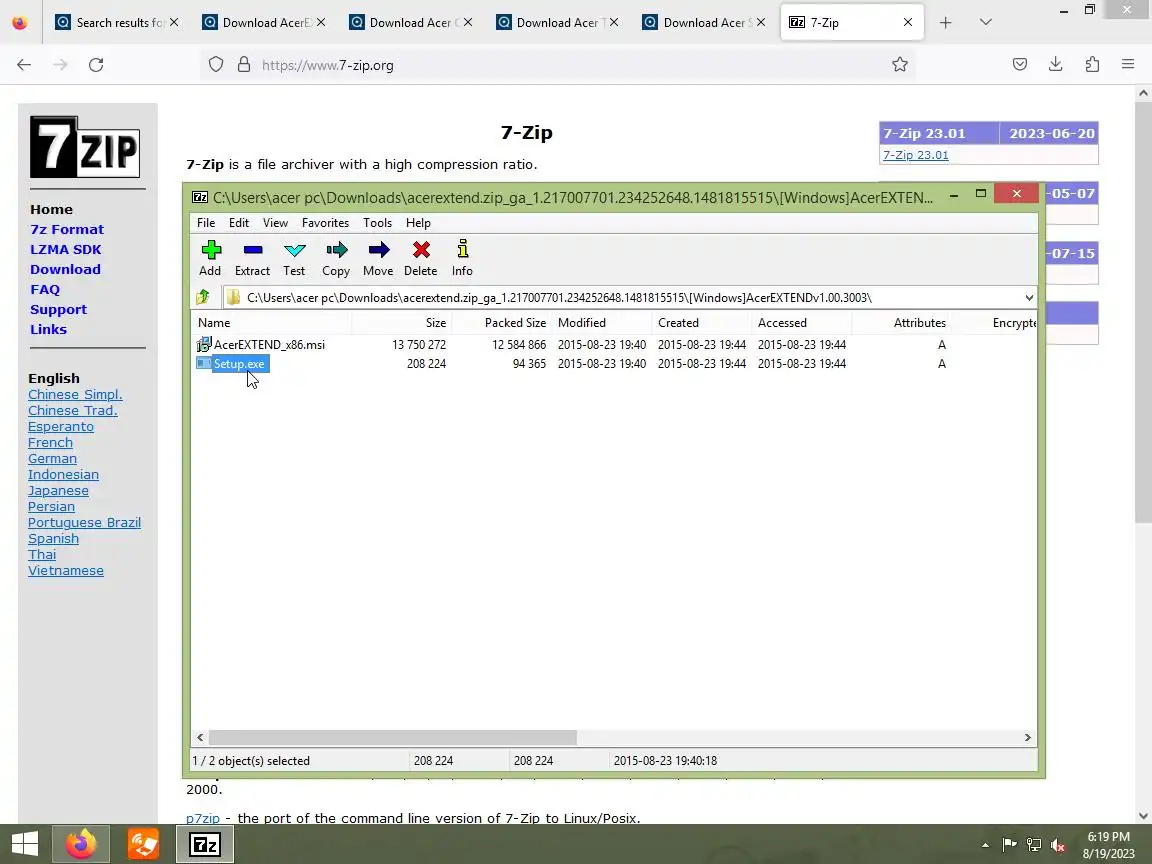Open Firefox application menu

tap(1128, 65)
